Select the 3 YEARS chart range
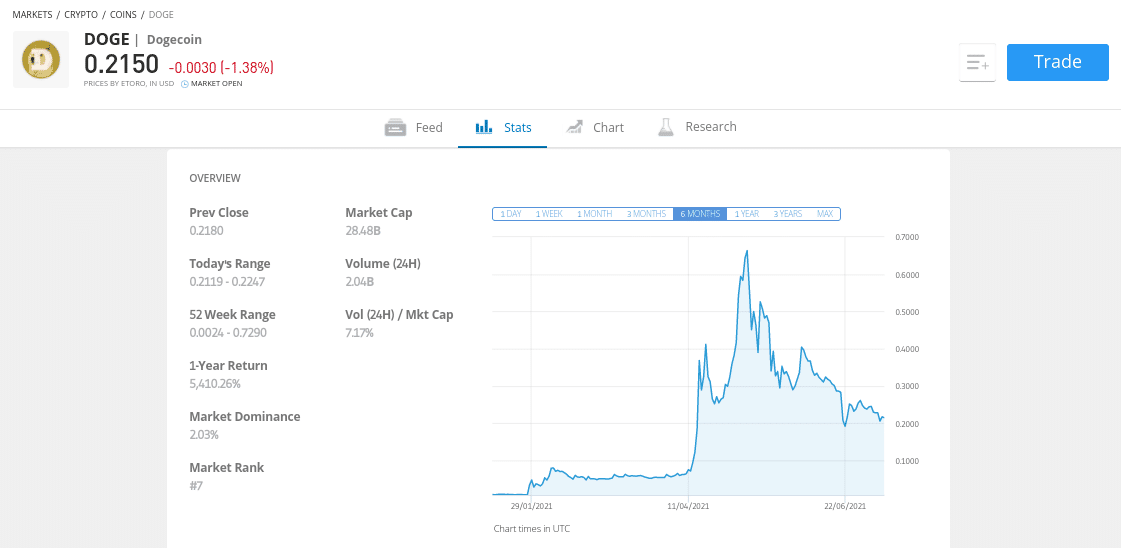 [788, 214]
